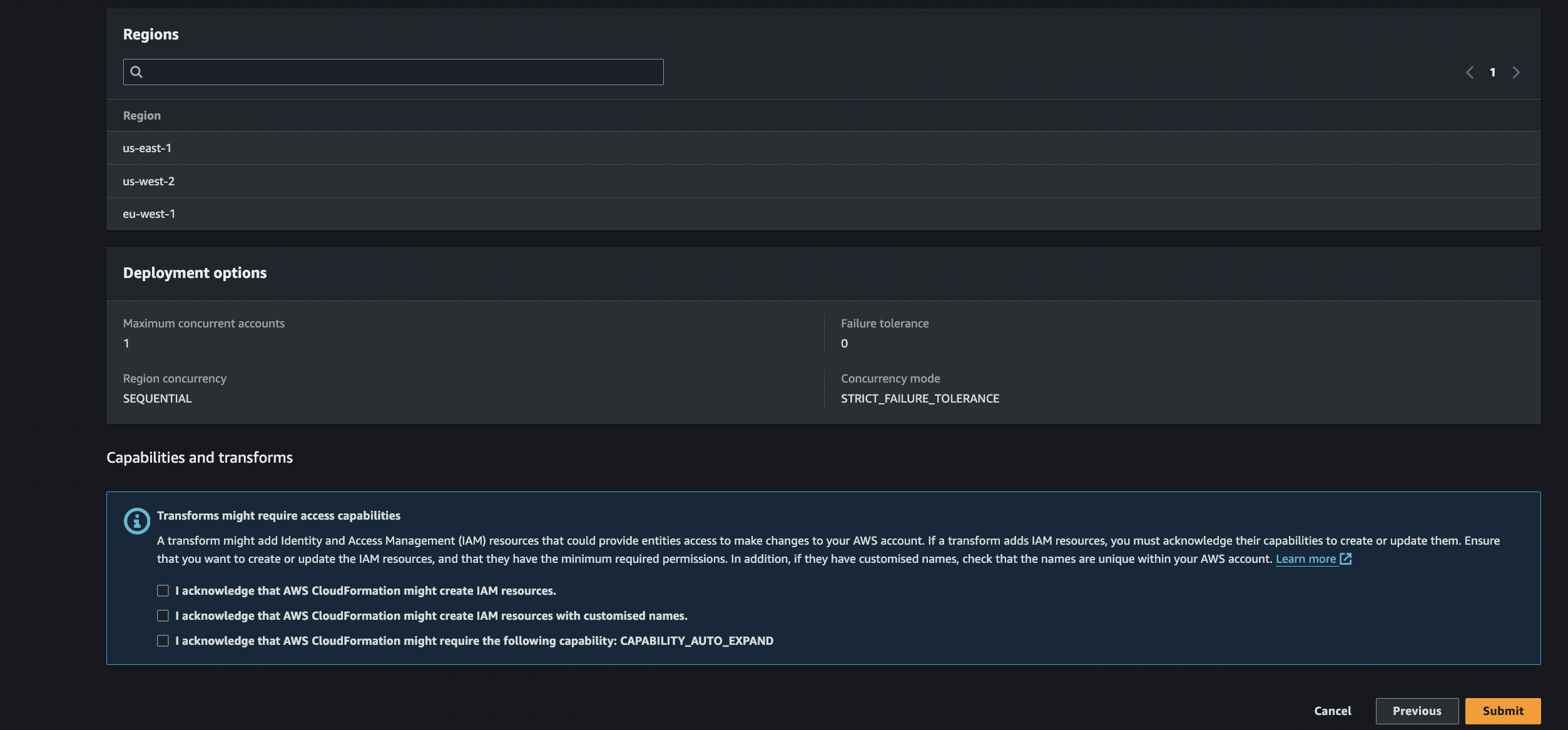Viewport: 1568px width, 730px height.
Task: Cancel the StackSet creation
Action: pos(1332,711)
